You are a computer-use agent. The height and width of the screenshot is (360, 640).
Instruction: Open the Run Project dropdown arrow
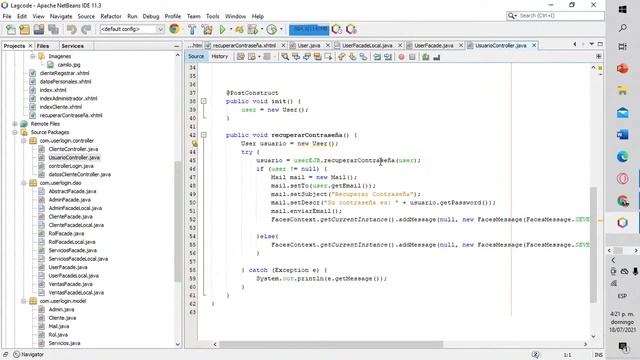[x=231, y=29]
